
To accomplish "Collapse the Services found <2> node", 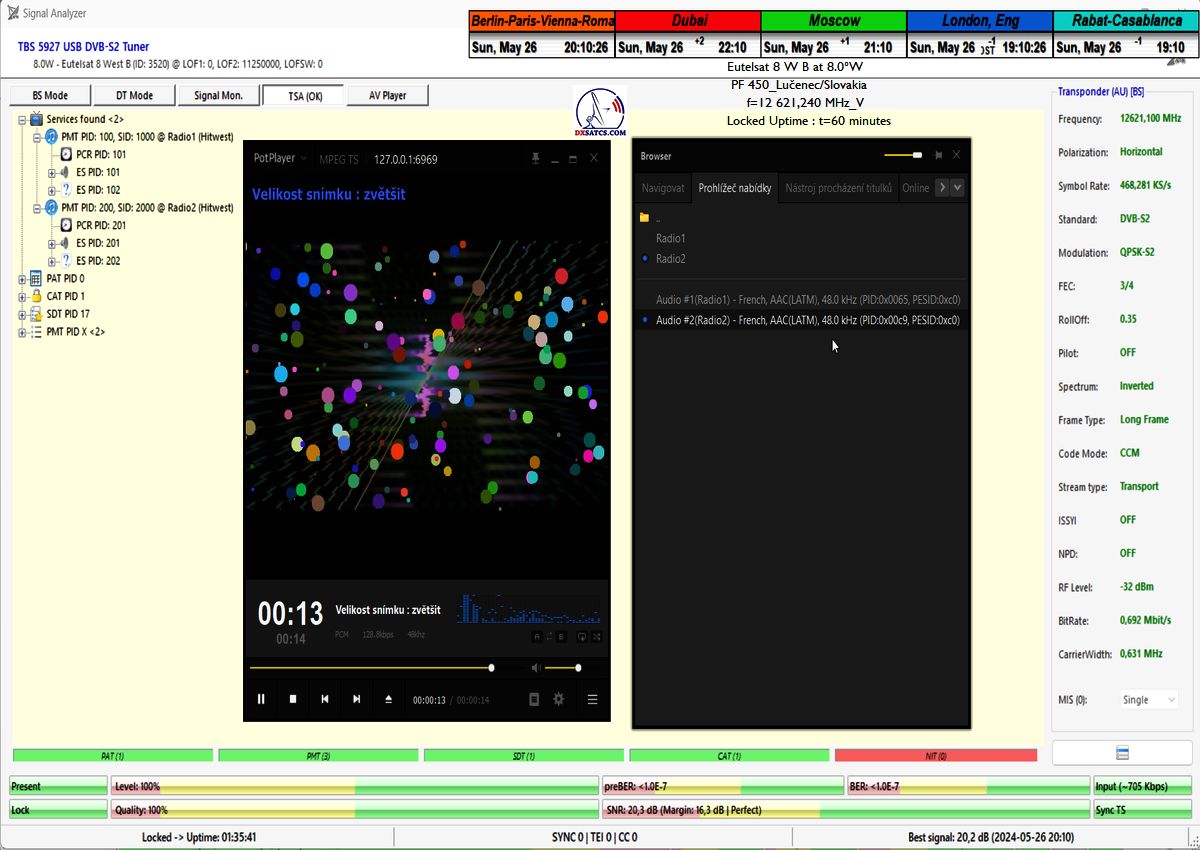I will [23, 119].
